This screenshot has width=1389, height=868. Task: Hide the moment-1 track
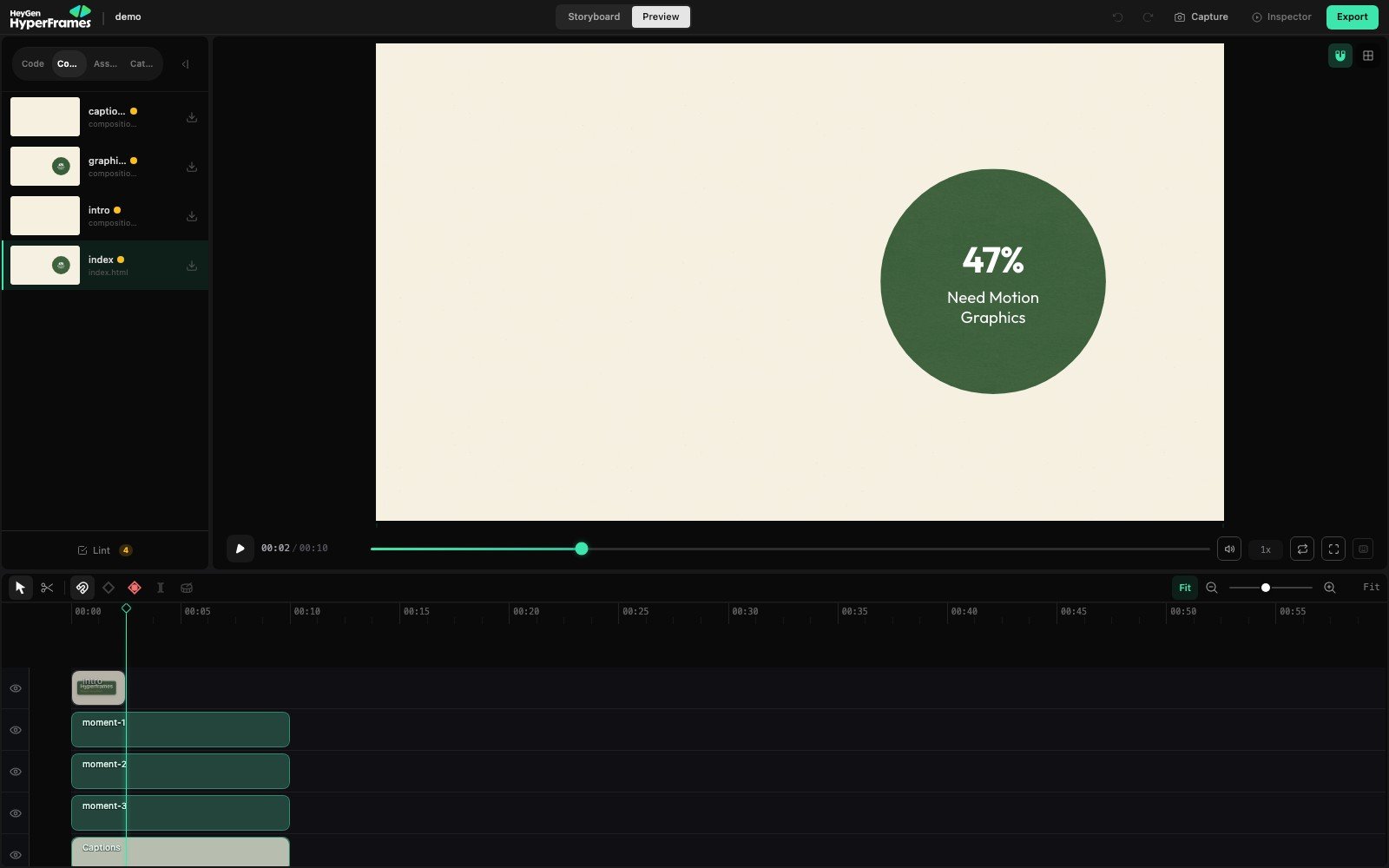pos(16,730)
